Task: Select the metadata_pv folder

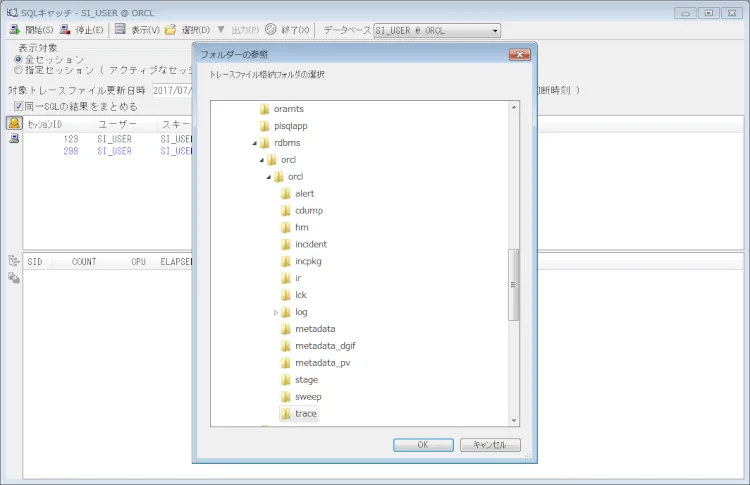Action: [x=322, y=363]
